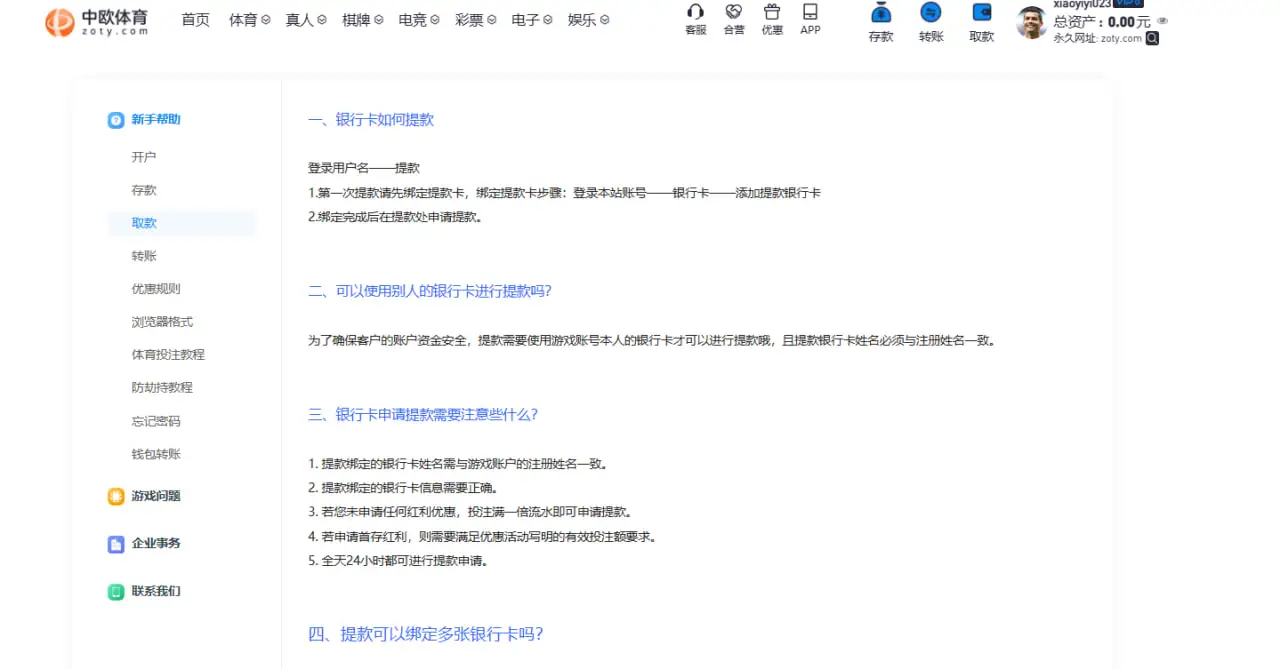
Task: Open the 棋牌 menu item
Action: point(360,19)
